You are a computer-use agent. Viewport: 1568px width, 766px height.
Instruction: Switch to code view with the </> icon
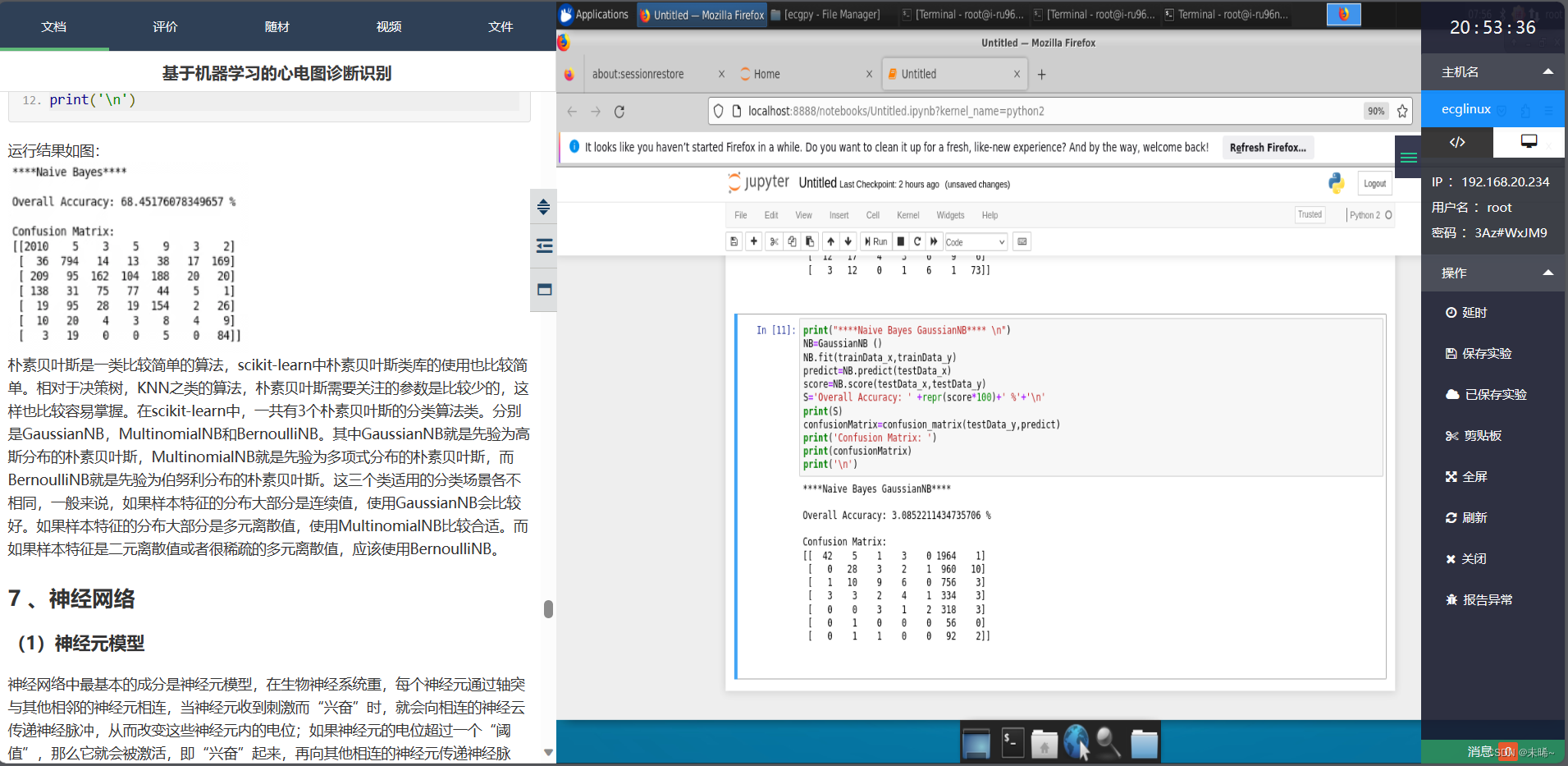point(1457,142)
